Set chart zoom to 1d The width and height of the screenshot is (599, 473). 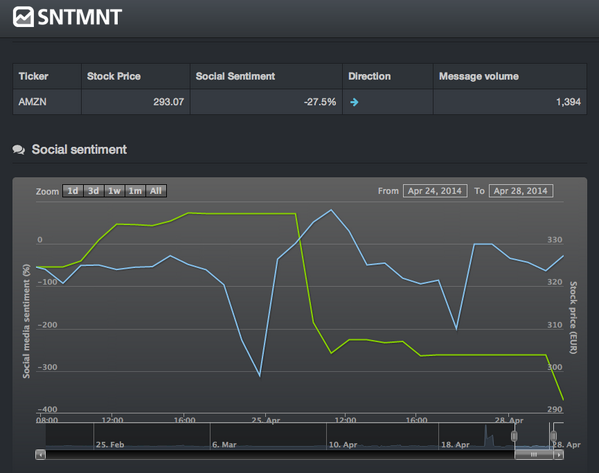[x=73, y=191]
